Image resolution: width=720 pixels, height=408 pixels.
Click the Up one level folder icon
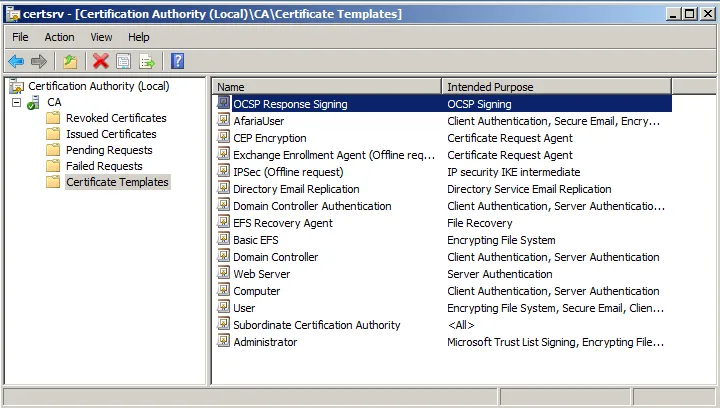click(x=71, y=62)
